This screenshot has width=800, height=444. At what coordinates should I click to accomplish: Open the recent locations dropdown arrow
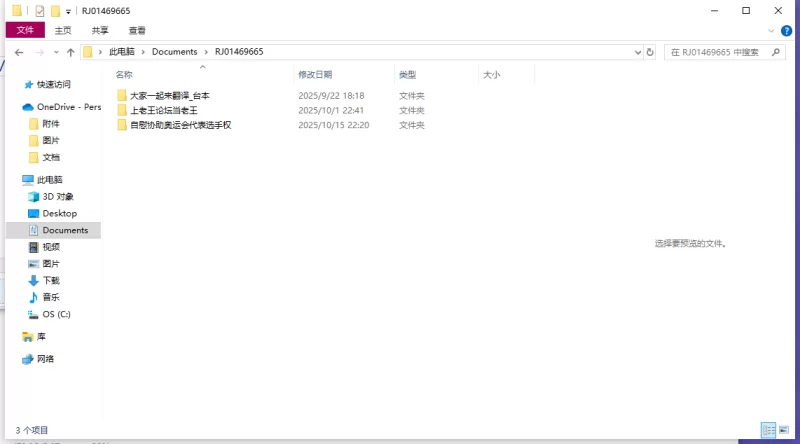(x=55, y=52)
